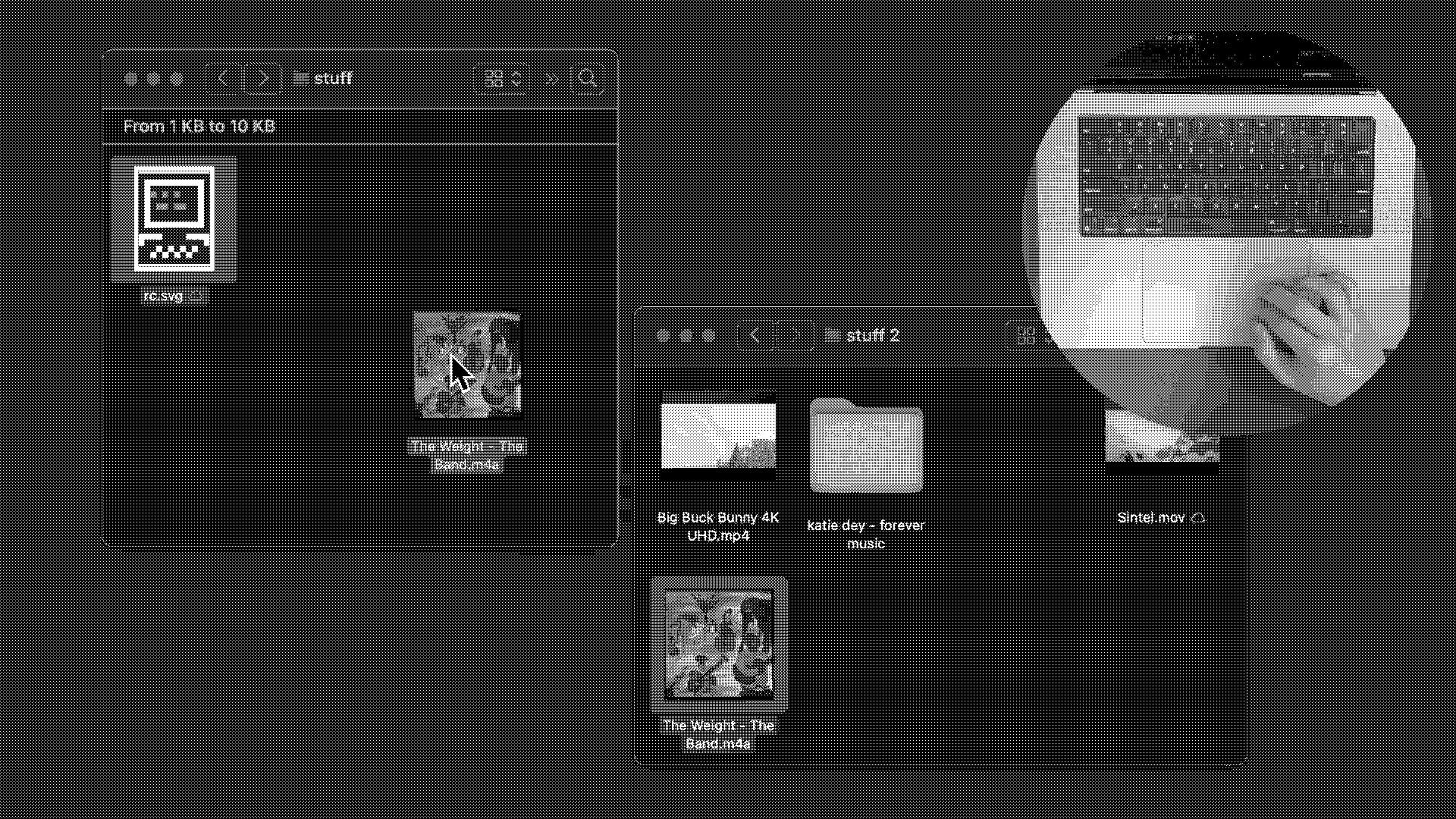Open the search icon in the stuff toolbar
This screenshot has width=1456, height=819.
586,77
